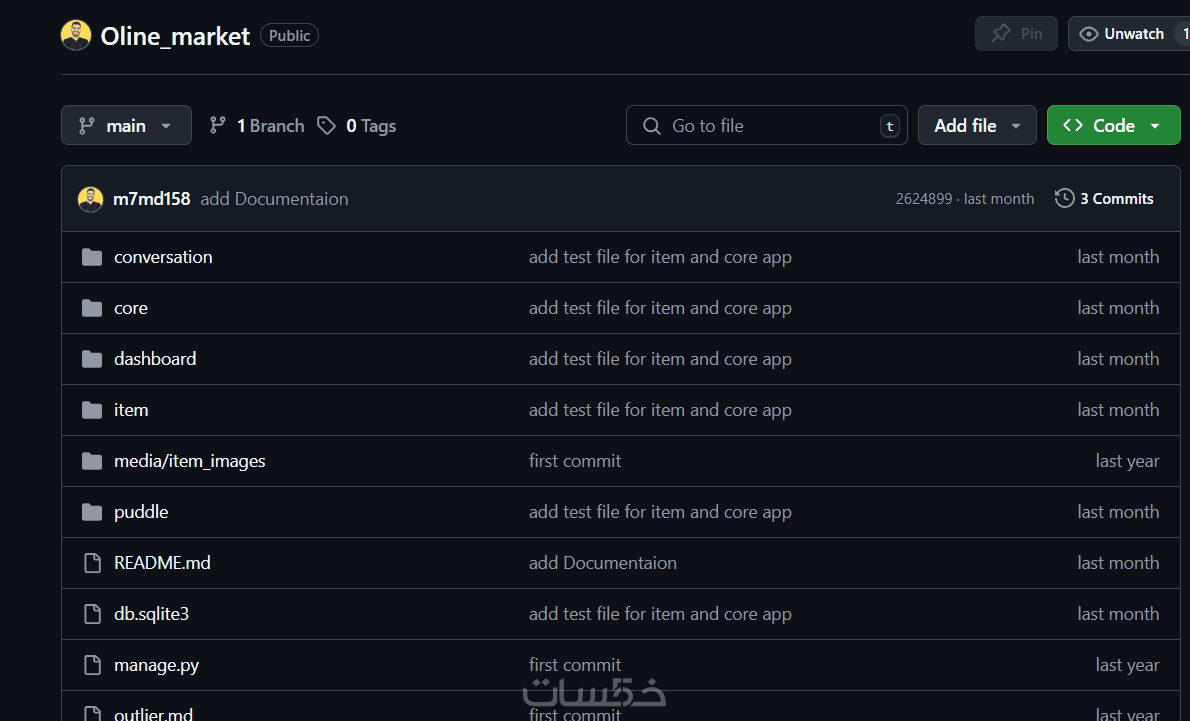Open the green Code dropdown
Screen dimensions: 1190x721
click(x=1113, y=126)
